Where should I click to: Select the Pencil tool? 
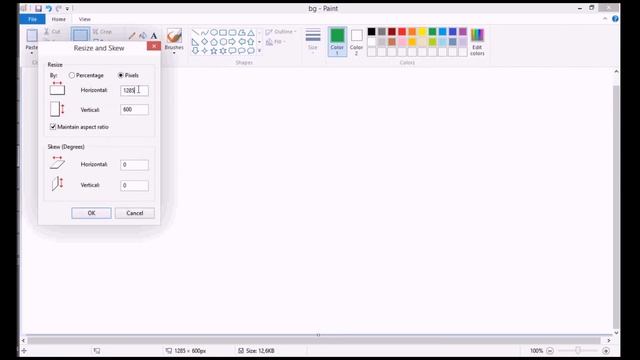point(131,36)
